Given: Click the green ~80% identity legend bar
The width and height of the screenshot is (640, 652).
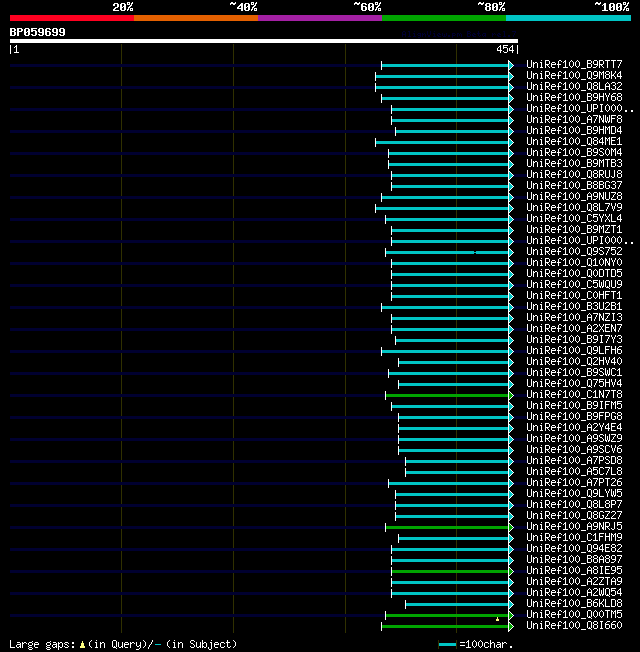Looking at the screenshot, I should (x=444, y=18).
